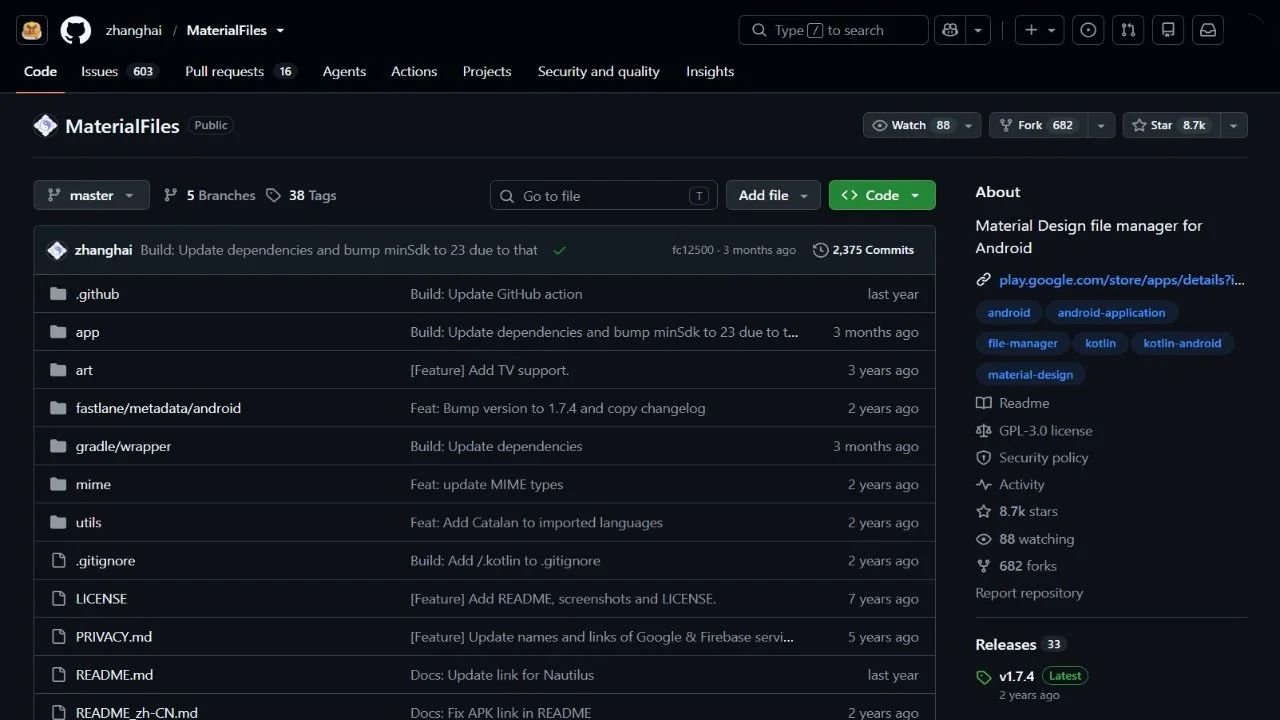Image resolution: width=1280 pixels, height=720 pixels.
Task: Open the notifications inbox icon
Action: [x=1208, y=30]
